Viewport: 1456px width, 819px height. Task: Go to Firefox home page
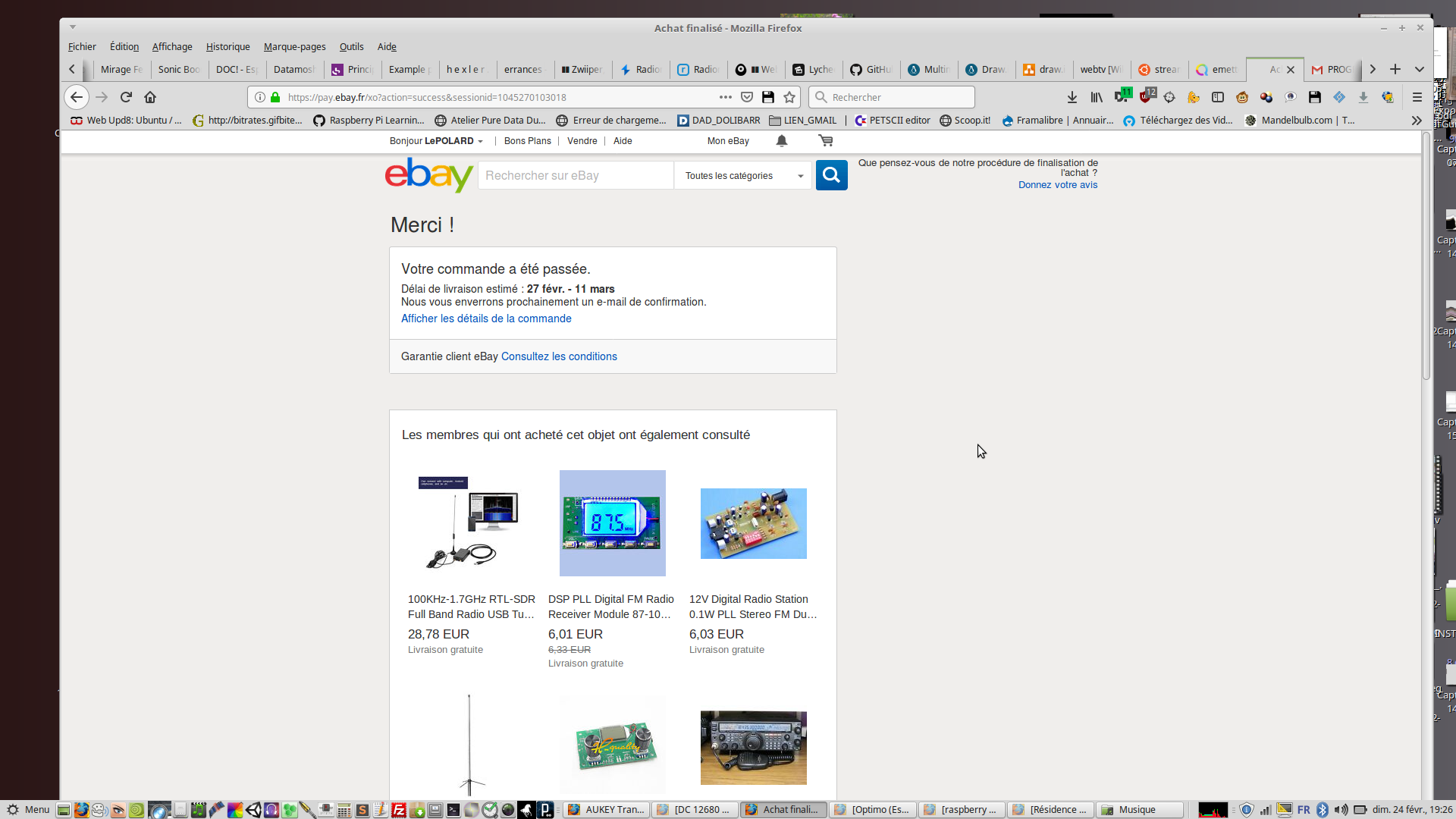[150, 97]
